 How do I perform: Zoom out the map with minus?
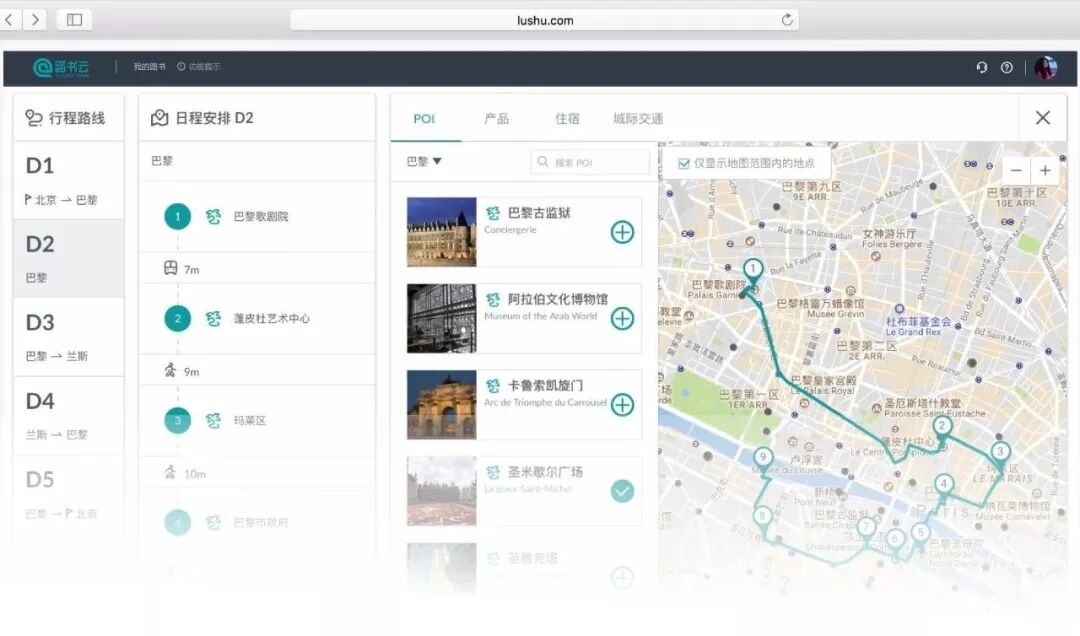1016,170
